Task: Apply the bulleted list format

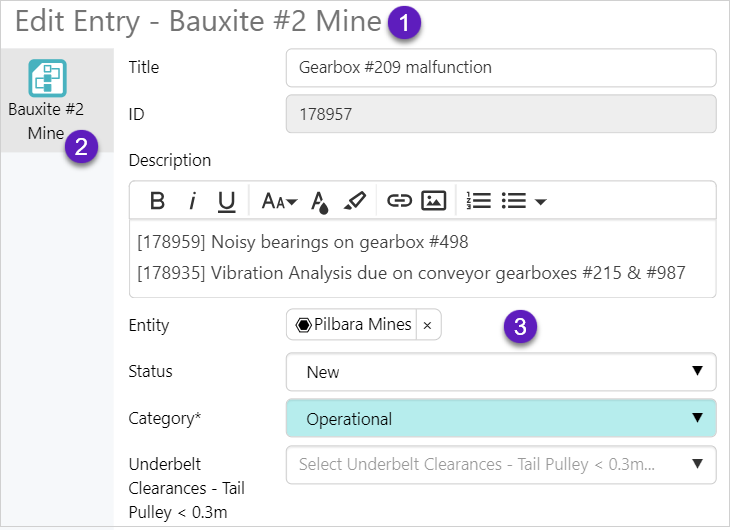Action: 514,201
